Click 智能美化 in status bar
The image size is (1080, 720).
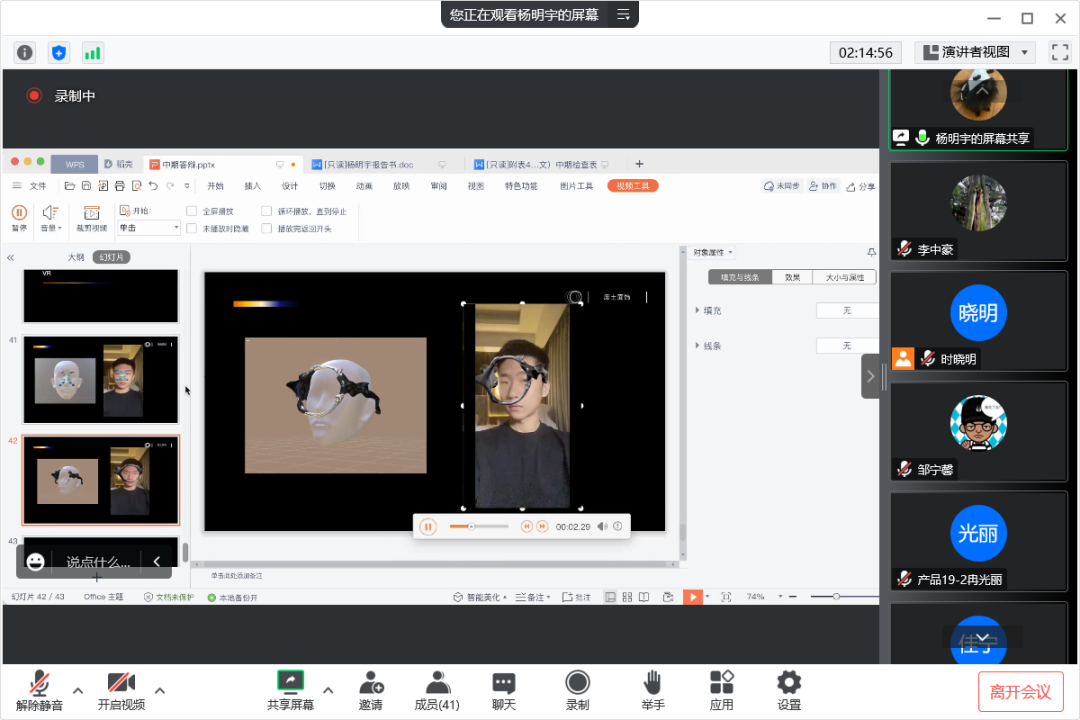(479, 597)
